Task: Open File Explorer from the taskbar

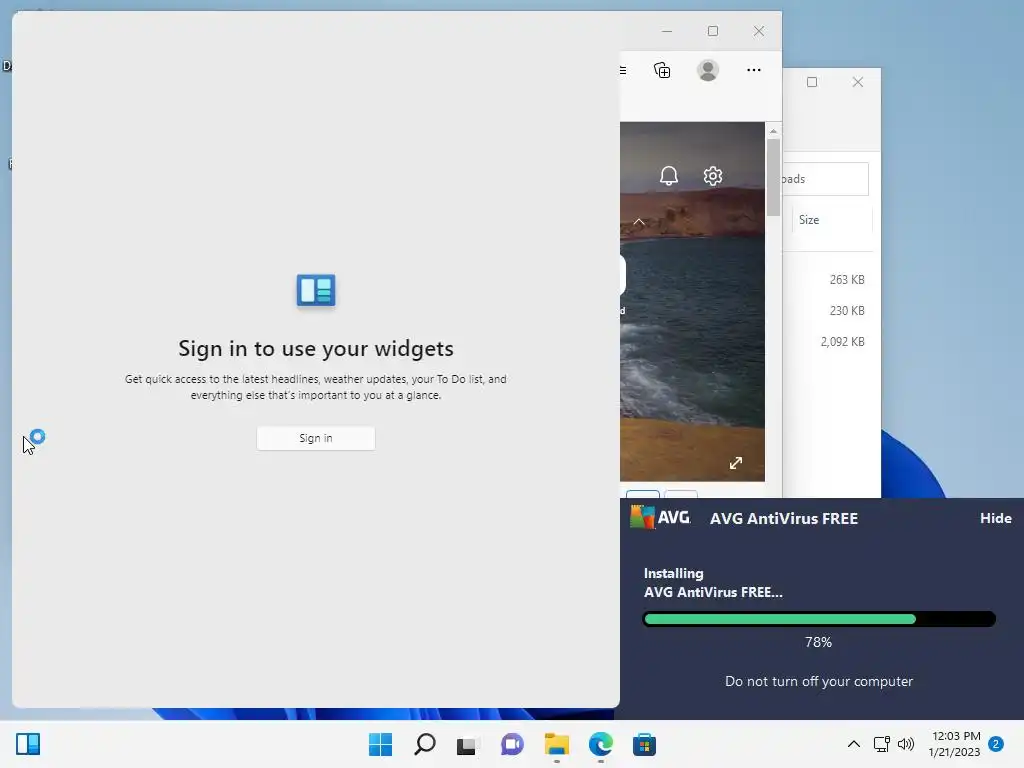Action: pos(556,744)
